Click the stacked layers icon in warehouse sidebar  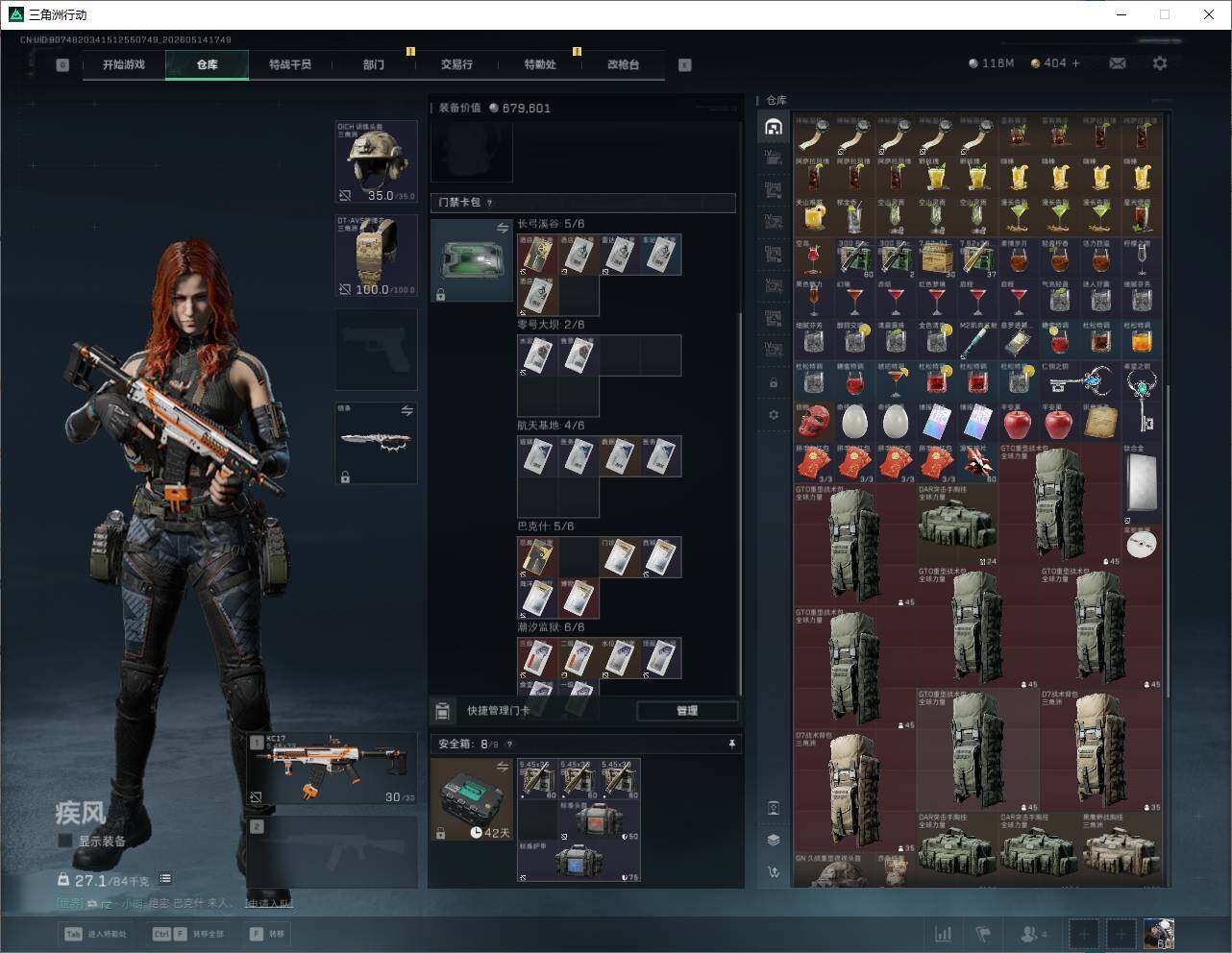[x=774, y=840]
